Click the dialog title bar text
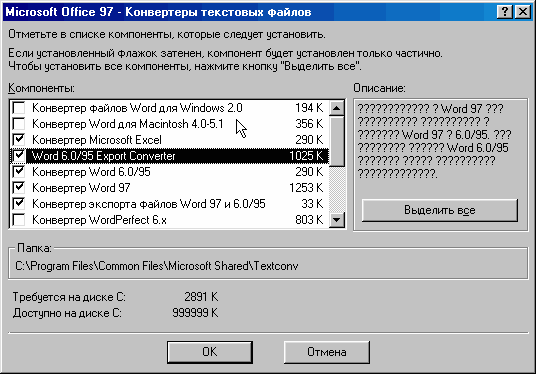The image size is (536, 374). click(158, 12)
